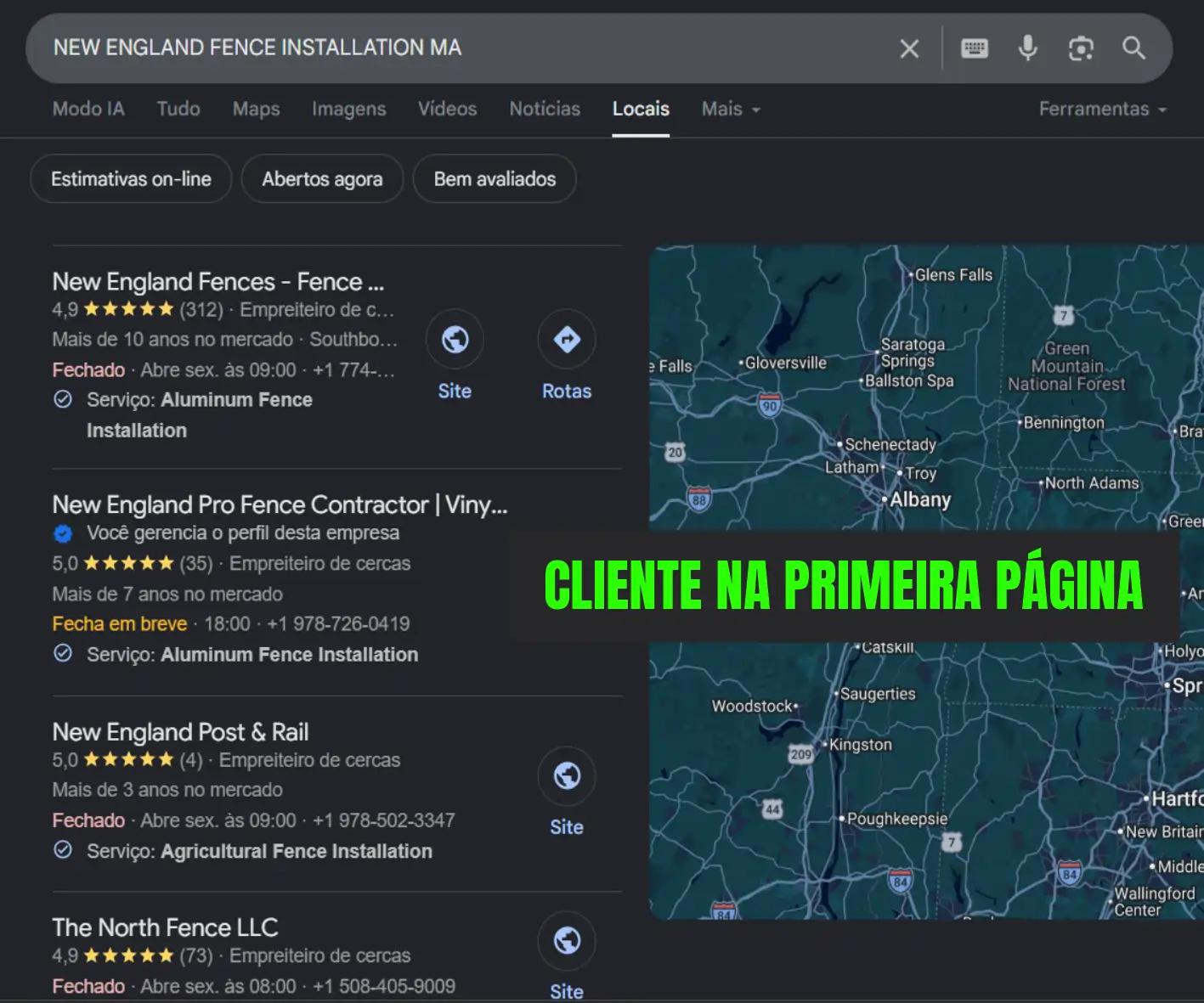Image resolution: width=1204 pixels, height=1003 pixels.
Task: Click the star rating of The North Fence LLC
Action: click(x=128, y=955)
